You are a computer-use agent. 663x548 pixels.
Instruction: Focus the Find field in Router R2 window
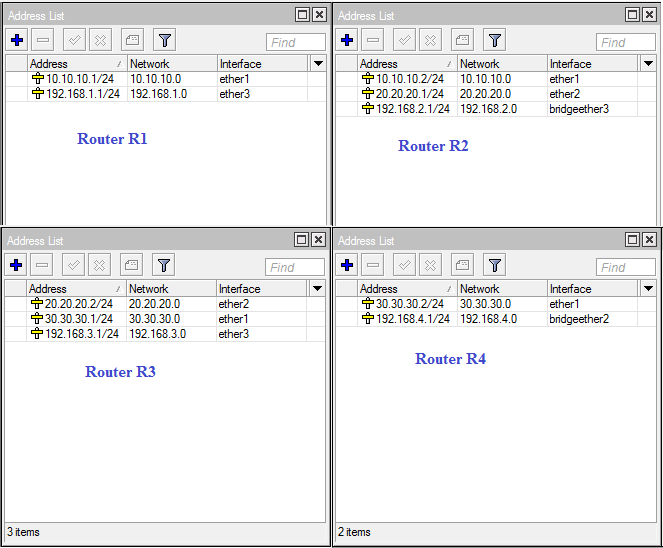(626, 42)
